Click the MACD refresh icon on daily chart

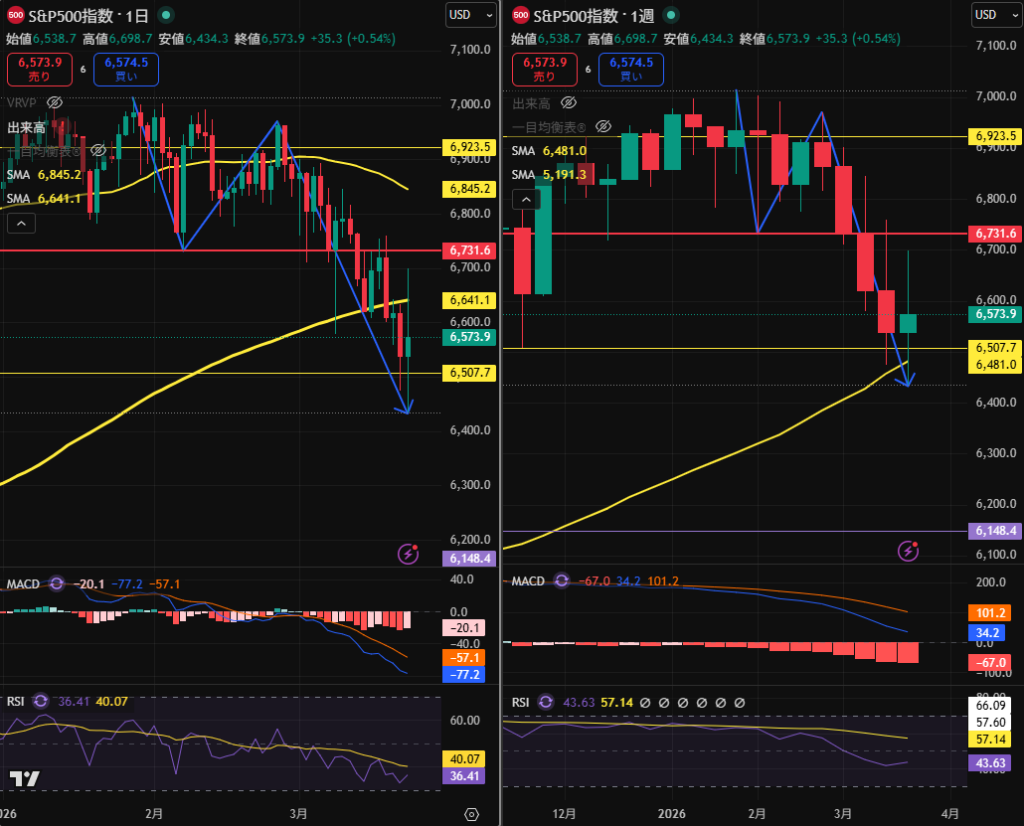pos(56,583)
